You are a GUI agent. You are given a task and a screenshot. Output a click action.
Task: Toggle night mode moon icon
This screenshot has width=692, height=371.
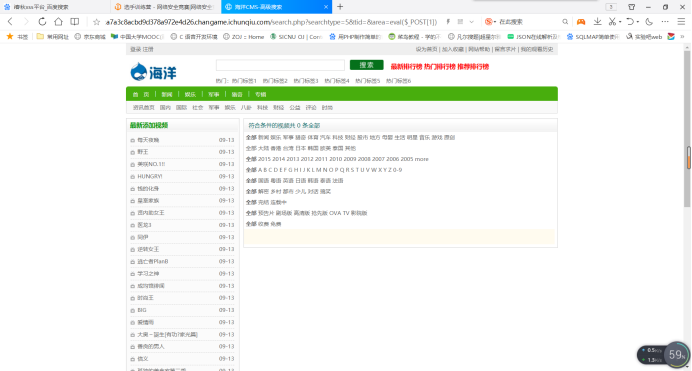(649, 22)
